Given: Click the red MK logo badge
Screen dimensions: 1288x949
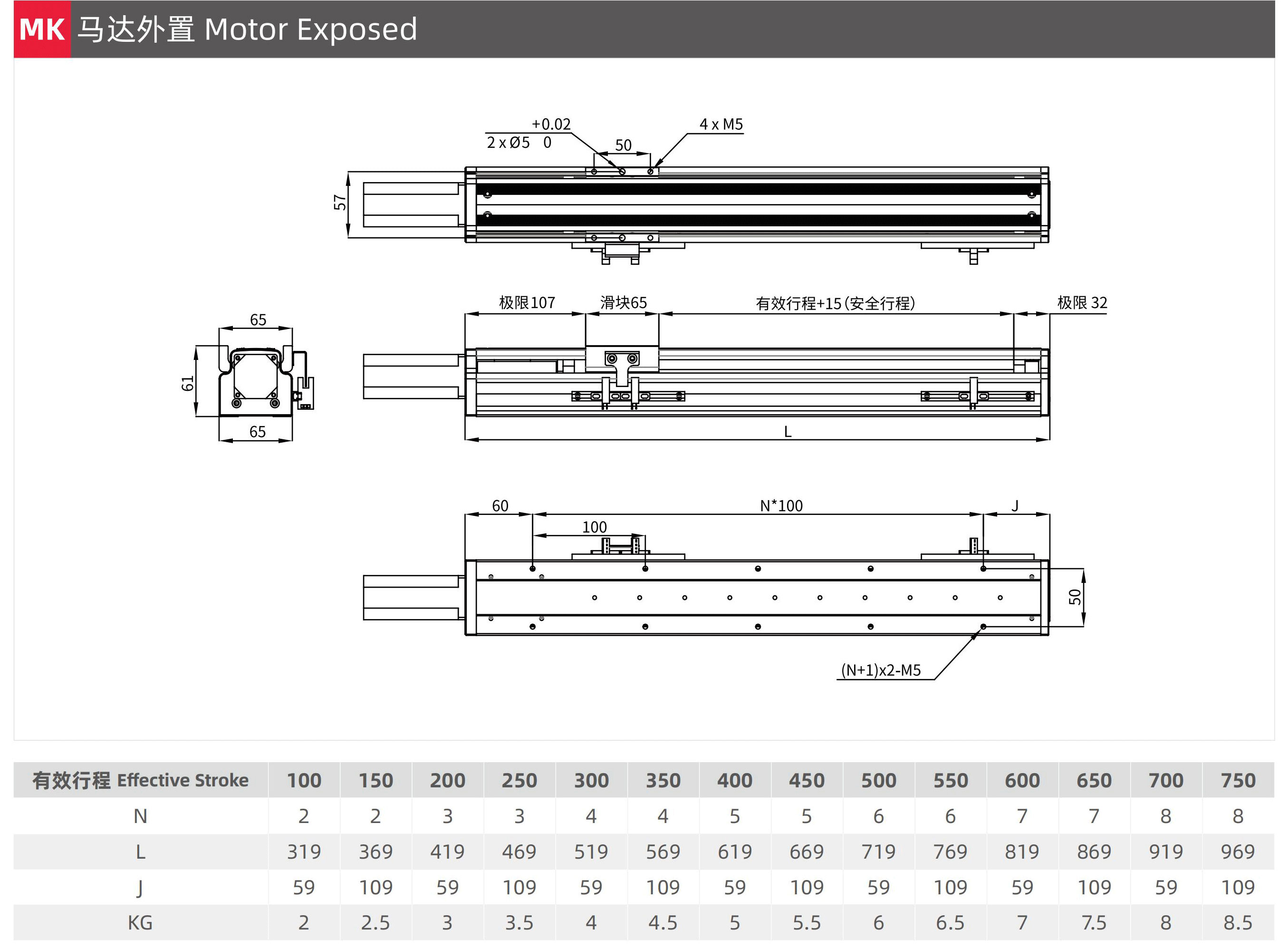Looking at the screenshot, I should point(42,29).
